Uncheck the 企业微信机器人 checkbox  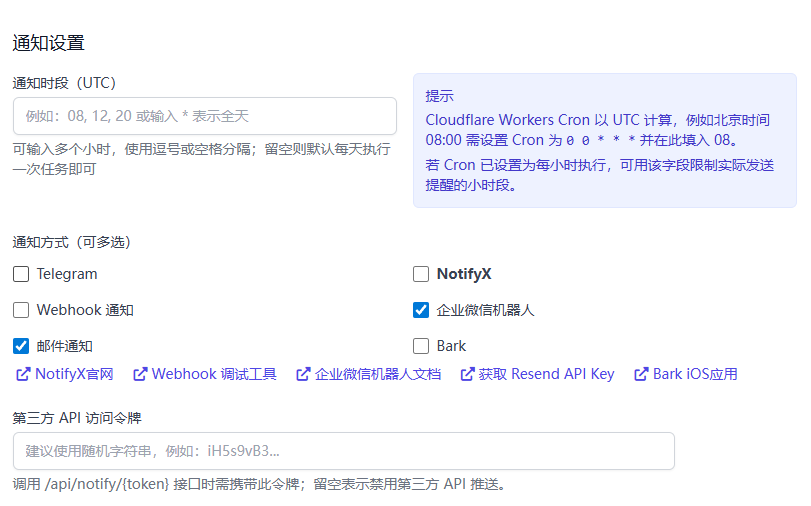click(421, 310)
